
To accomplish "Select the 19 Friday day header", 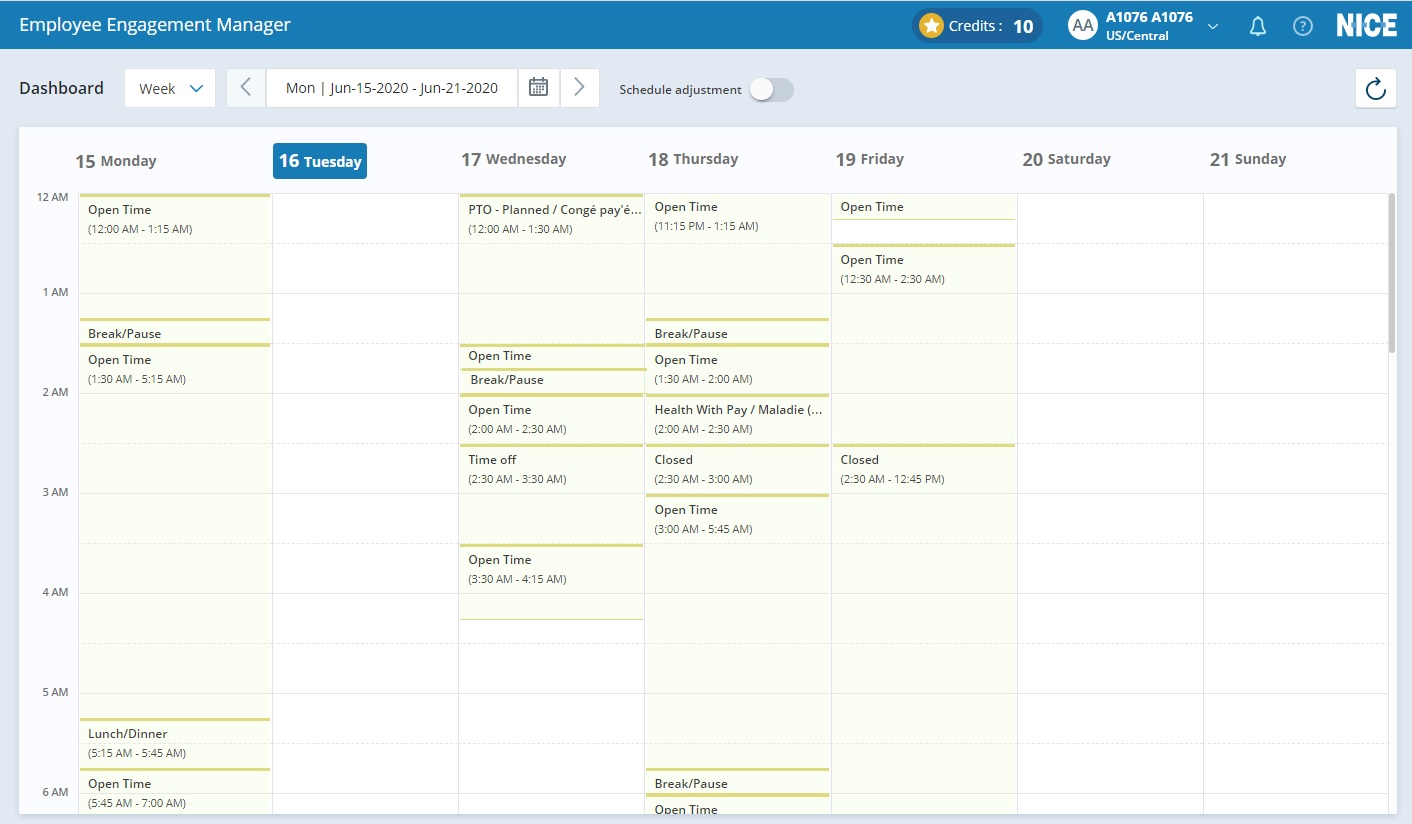I will (x=869, y=159).
